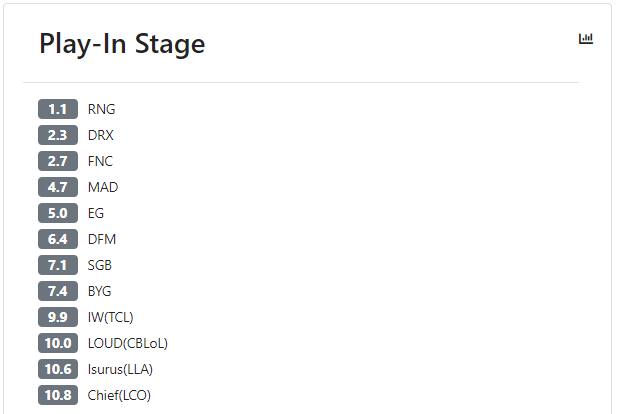Screen dimensions: 622x414
Task: Select the MAD team name
Action: coord(103,187)
